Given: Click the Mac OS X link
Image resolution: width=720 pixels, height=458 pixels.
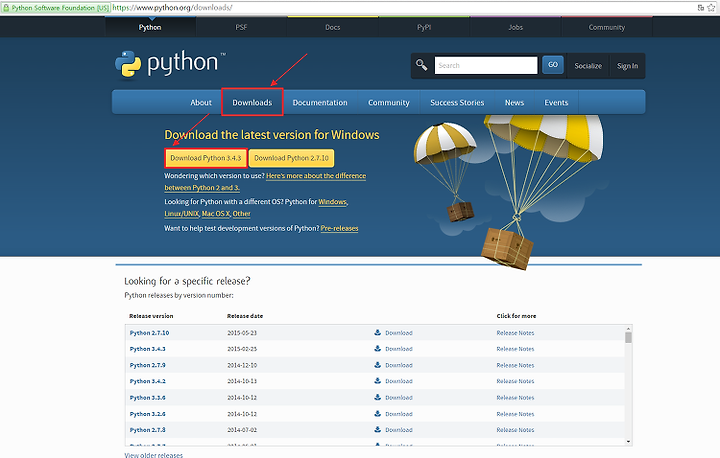Looking at the screenshot, I should tap(215, 214).
